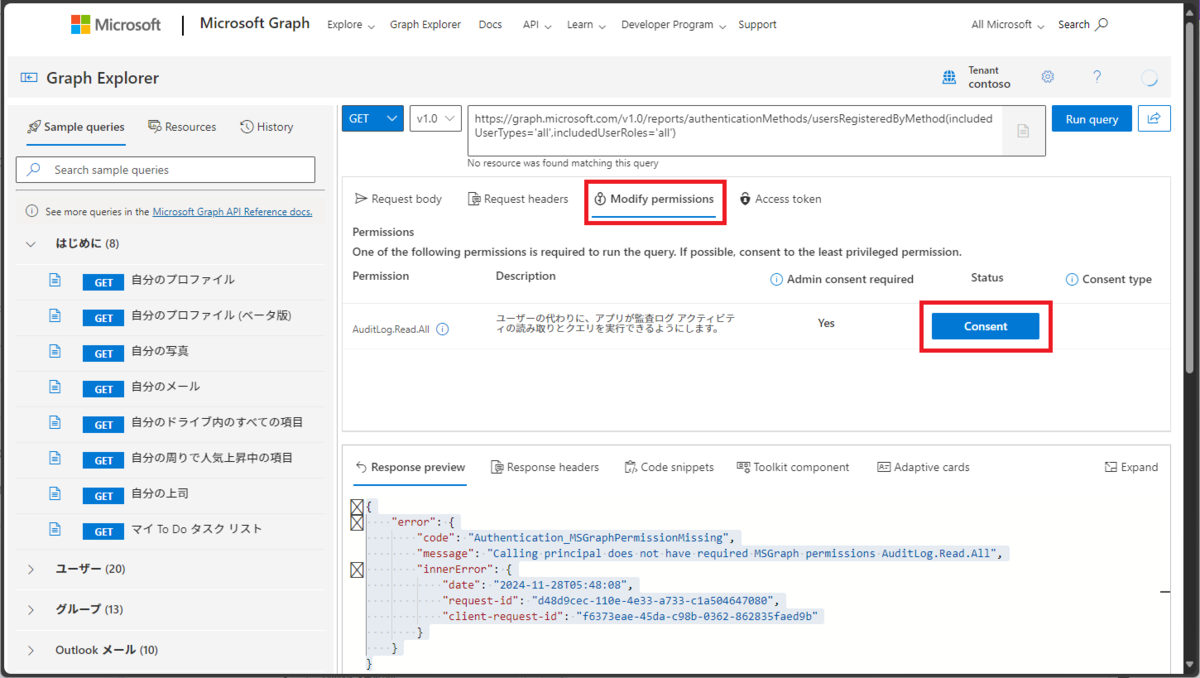The height and width of the screenshot is (678, 1200).
Task: Click the search magnifier in header
Action: (x=1102, y=24)
